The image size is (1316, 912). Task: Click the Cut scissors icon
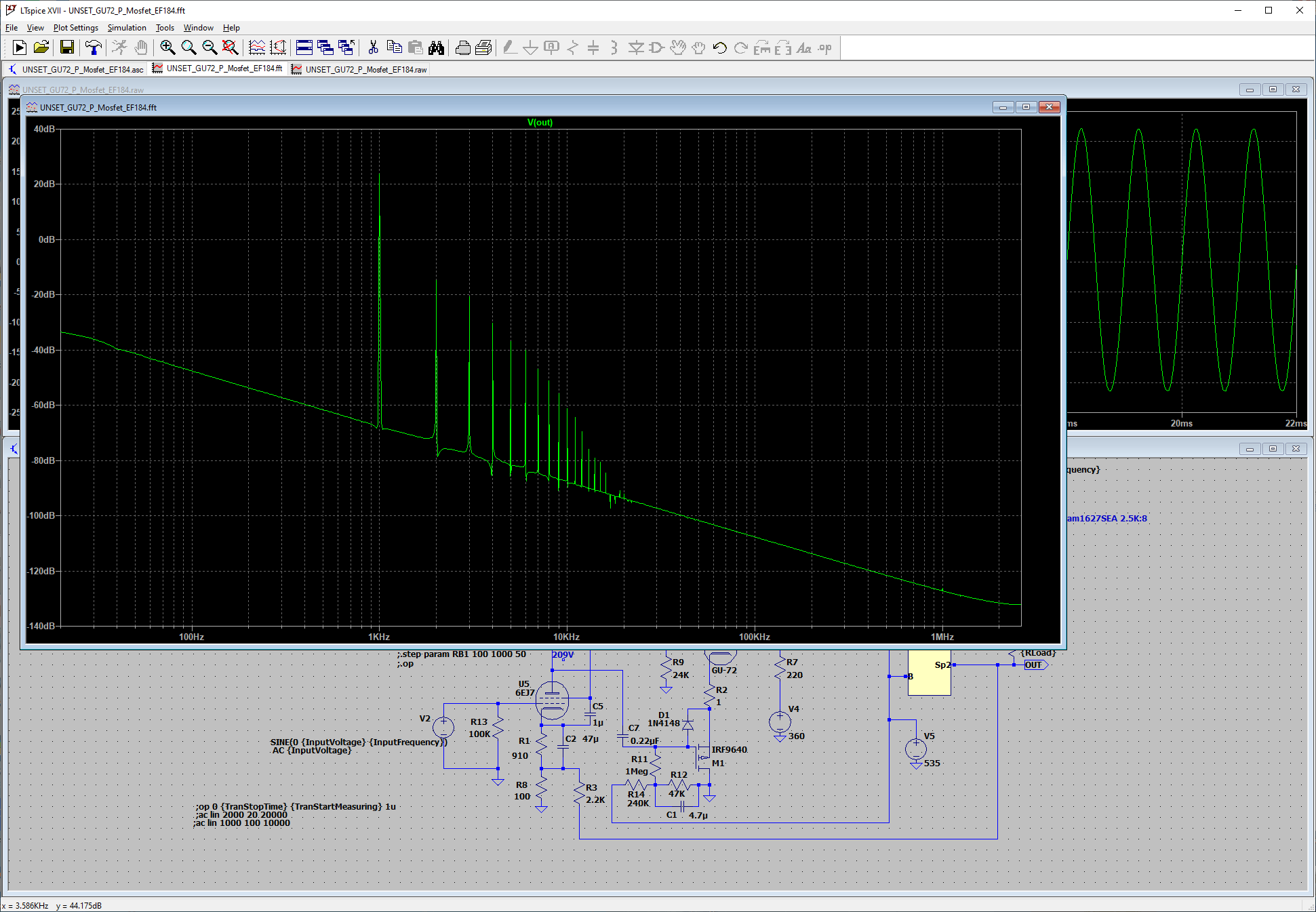pos(373,47)
